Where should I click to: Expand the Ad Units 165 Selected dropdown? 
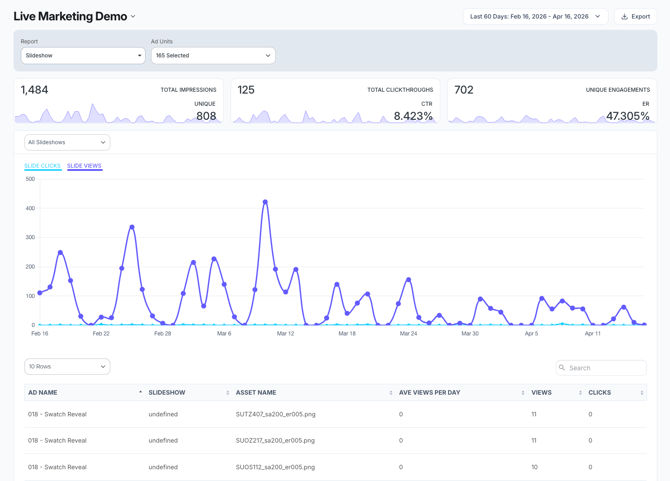click(x=213, y=56)
